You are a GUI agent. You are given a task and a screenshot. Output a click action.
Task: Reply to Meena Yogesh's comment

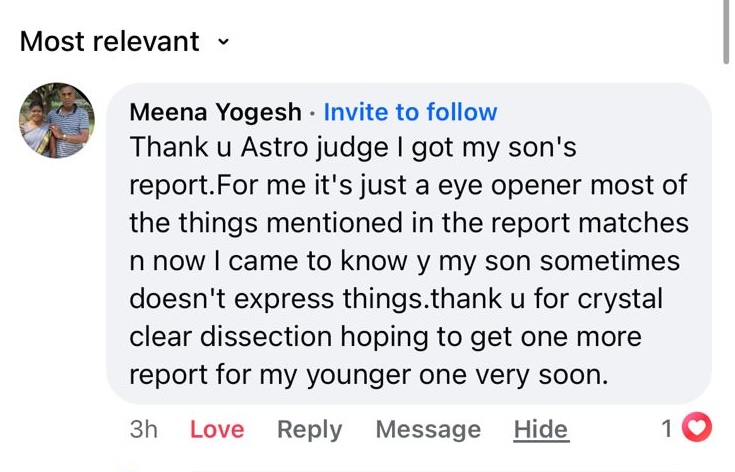click(309, 429)
